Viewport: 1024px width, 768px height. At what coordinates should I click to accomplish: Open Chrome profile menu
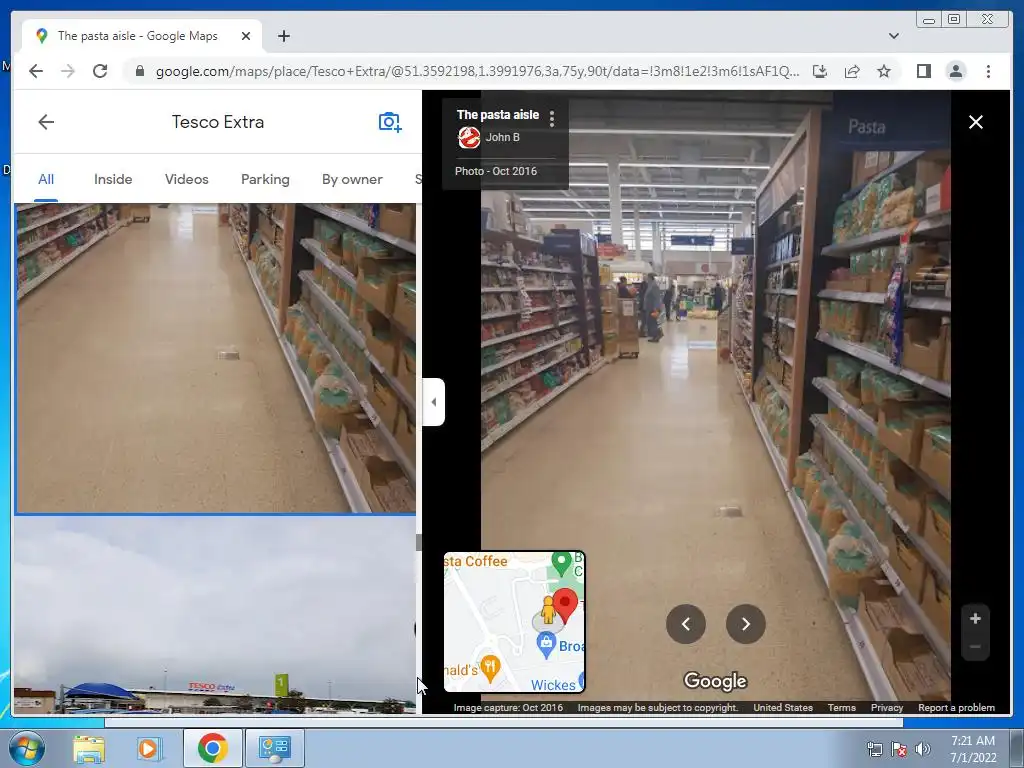click(955, 71)
